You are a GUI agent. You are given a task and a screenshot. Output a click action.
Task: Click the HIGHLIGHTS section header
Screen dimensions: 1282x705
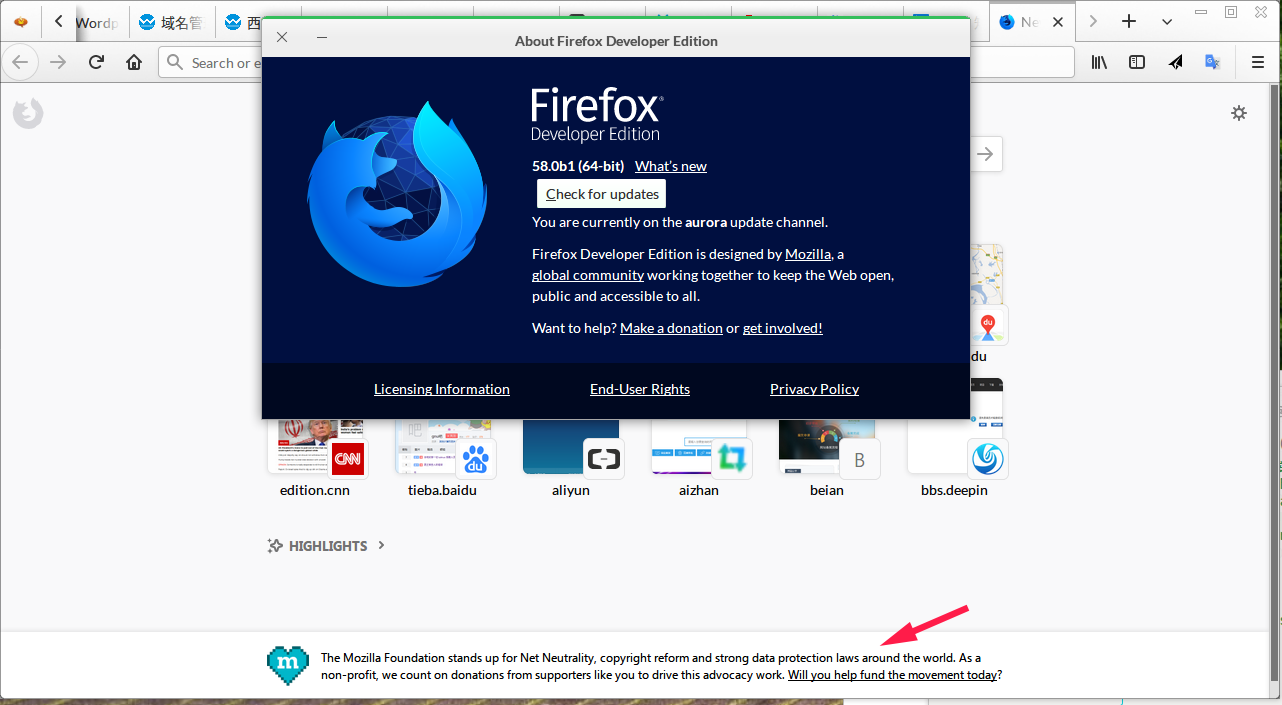pyautogui.click(x=328, y=546)
